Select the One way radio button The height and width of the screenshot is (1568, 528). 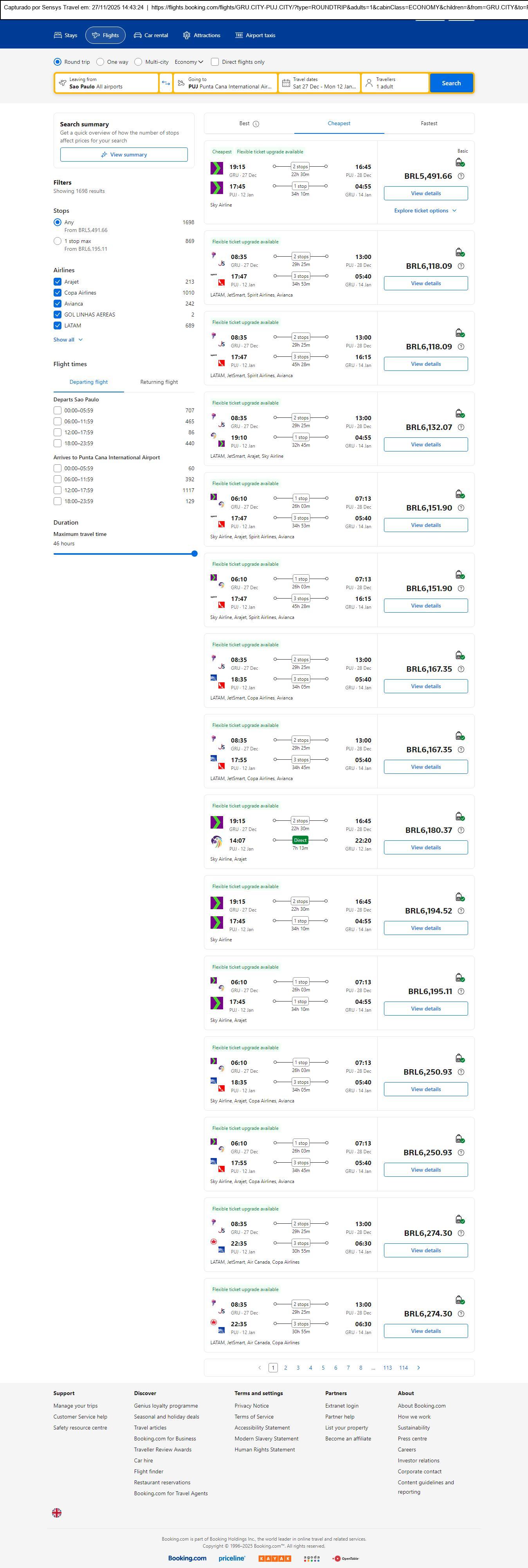pos(101,62)
